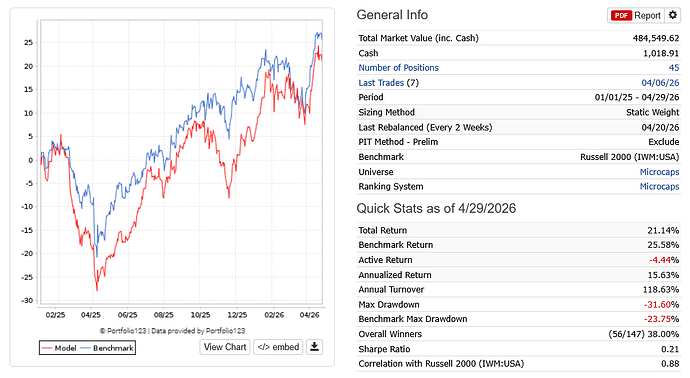Click the General Info heading
Viewport: 690px width, 378px height.
[392, 15]
